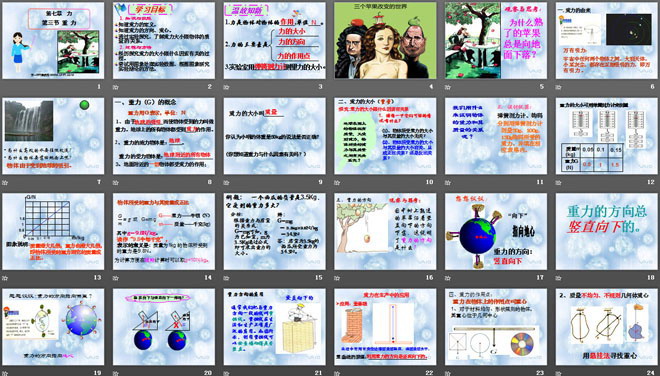Select slide 22 brick wall plumb line thumbnail
Screen dimensions: 660x376
[x=385, y=327]
